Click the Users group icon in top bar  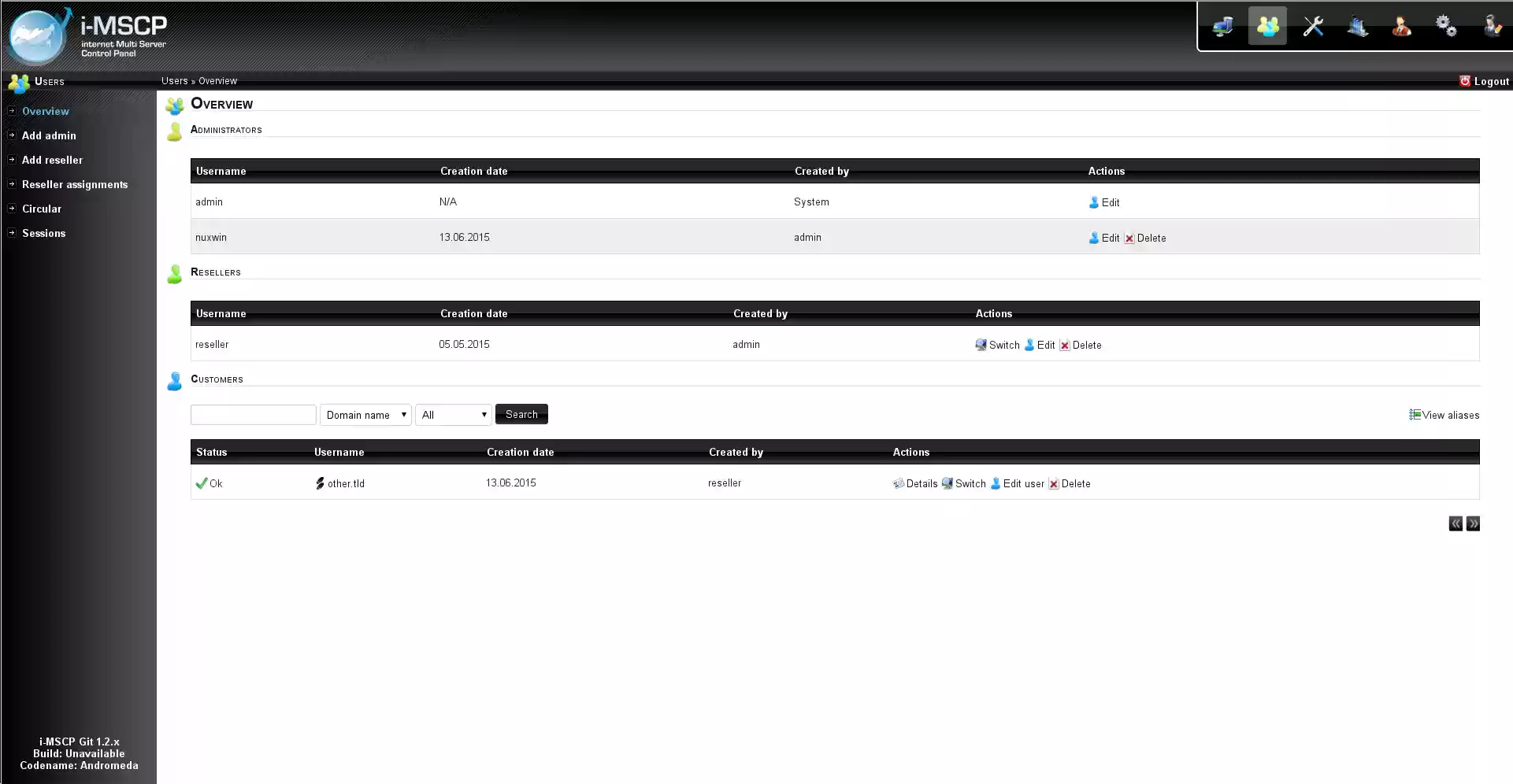(x=1267, y=27)
